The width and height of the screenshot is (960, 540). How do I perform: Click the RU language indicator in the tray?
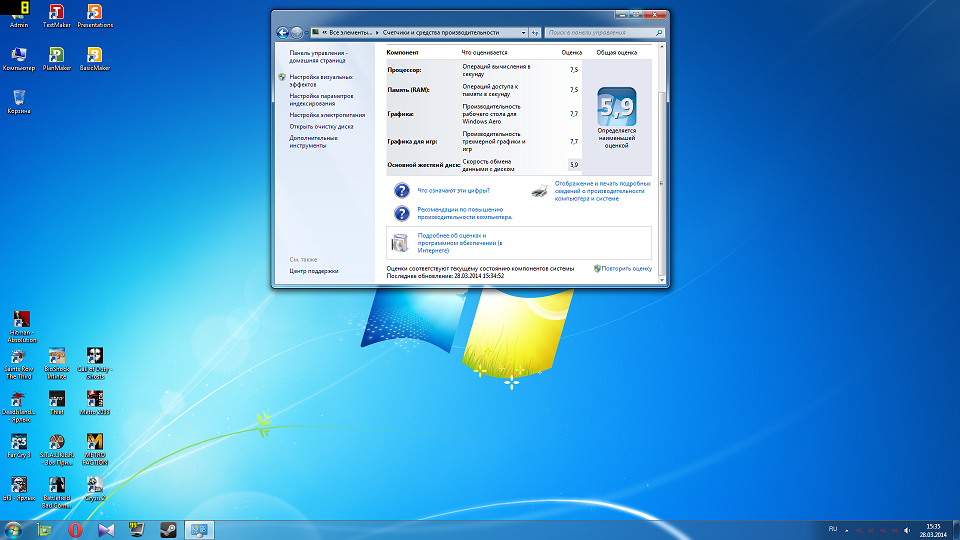pyautogui.click(x=833, y=530)
